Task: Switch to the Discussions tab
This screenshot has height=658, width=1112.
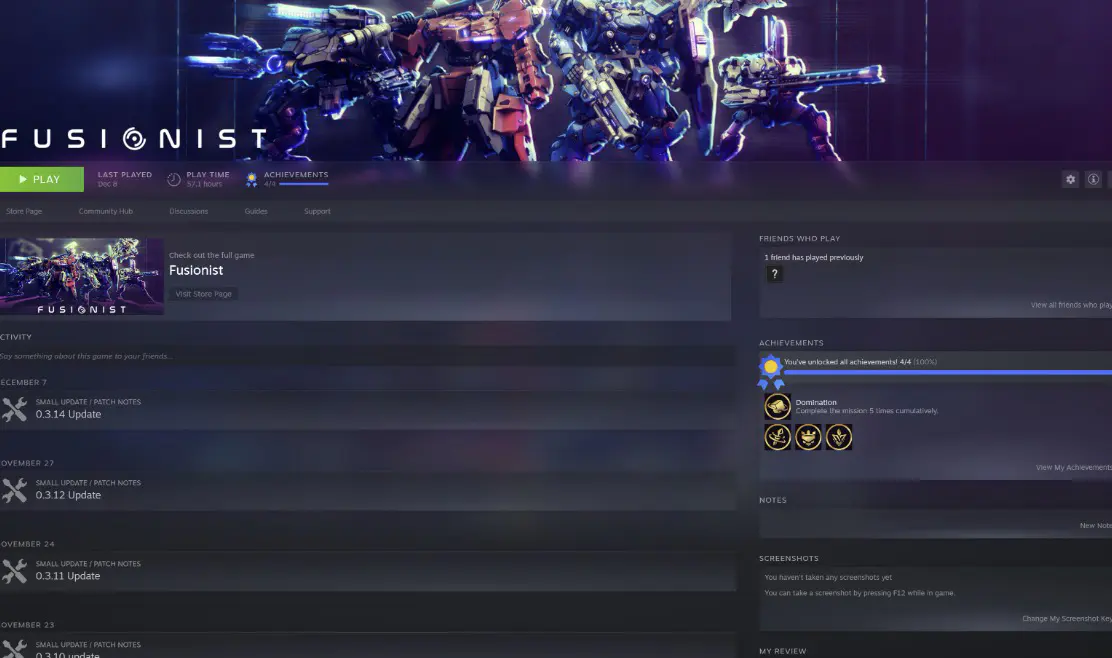Action: point(189,211)
